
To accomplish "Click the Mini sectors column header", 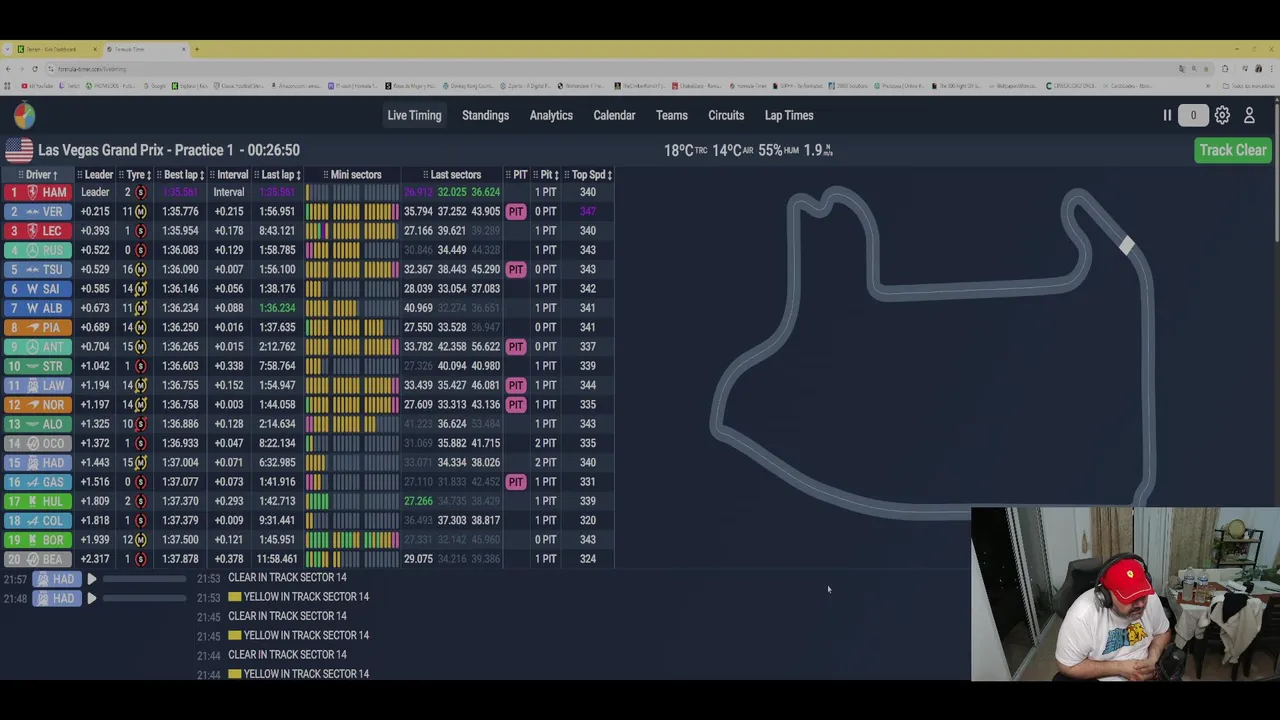I will 353,175.
